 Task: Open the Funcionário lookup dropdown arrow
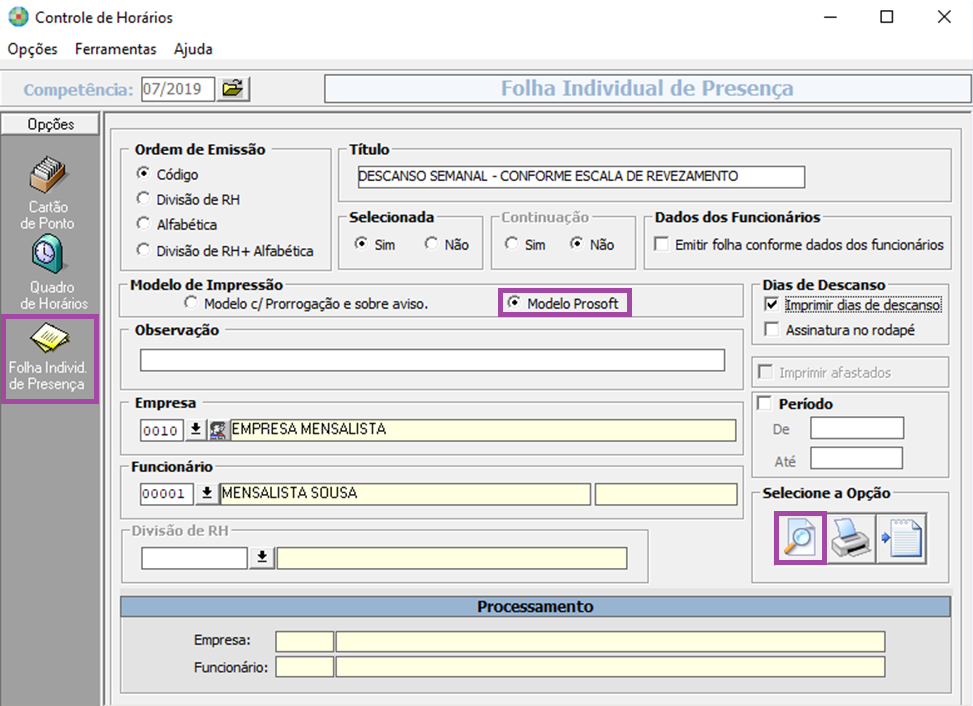(x=207, y=494)
